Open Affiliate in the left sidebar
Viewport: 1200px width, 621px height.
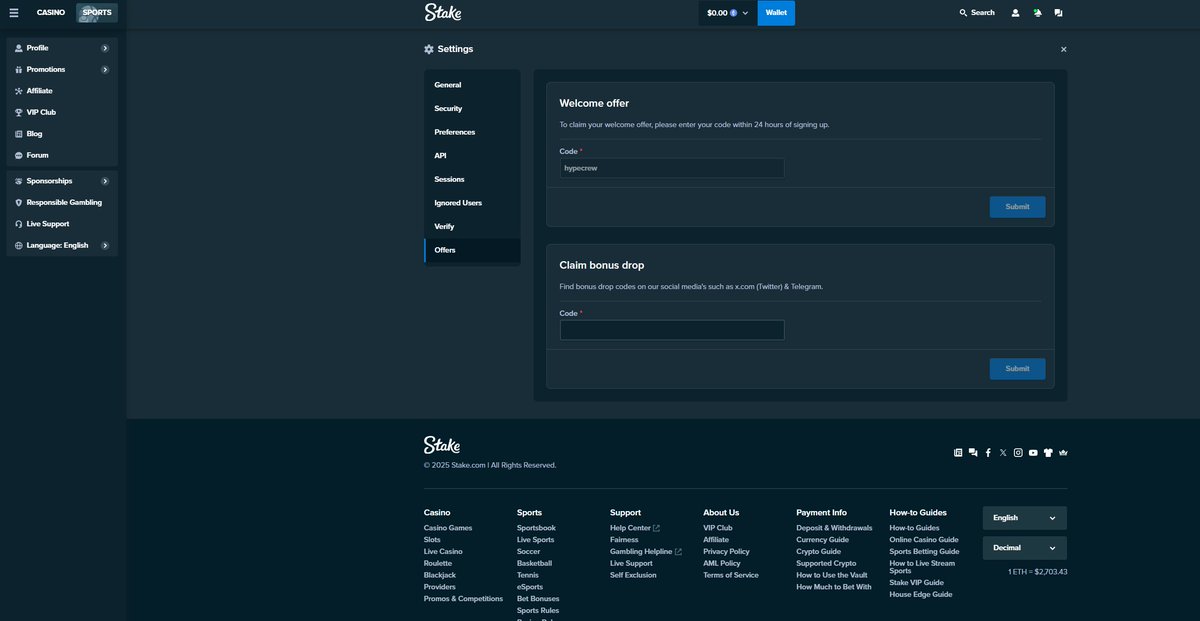[x=62, y=91]
